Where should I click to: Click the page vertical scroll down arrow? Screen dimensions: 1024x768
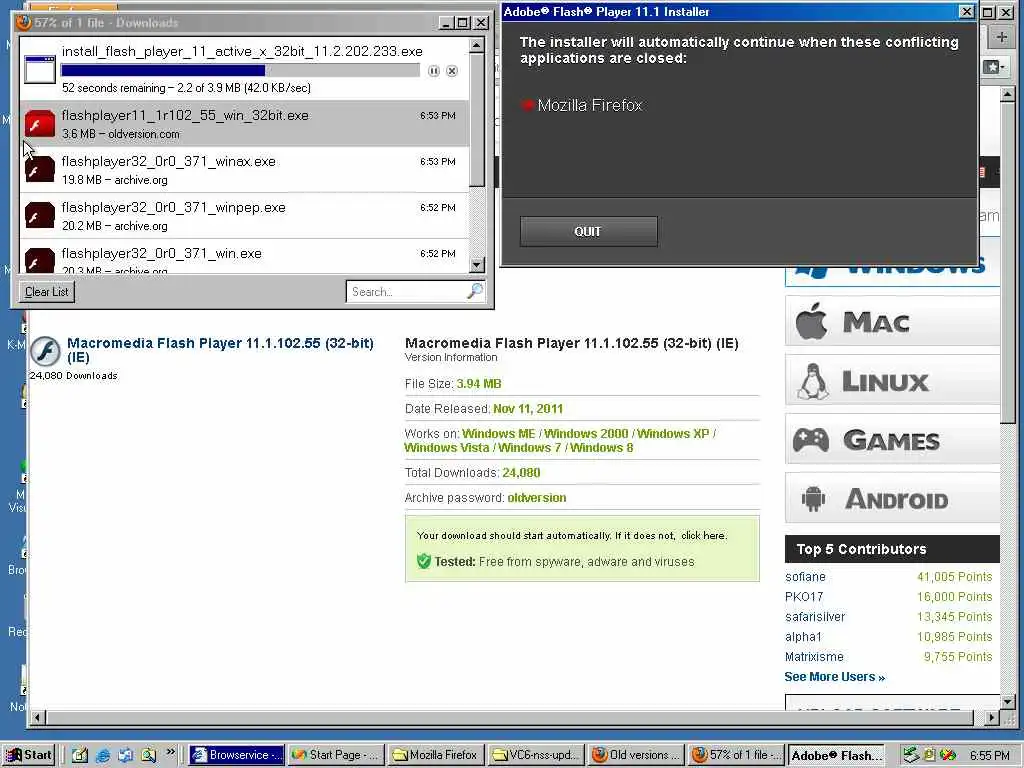tap(1007, 702)
